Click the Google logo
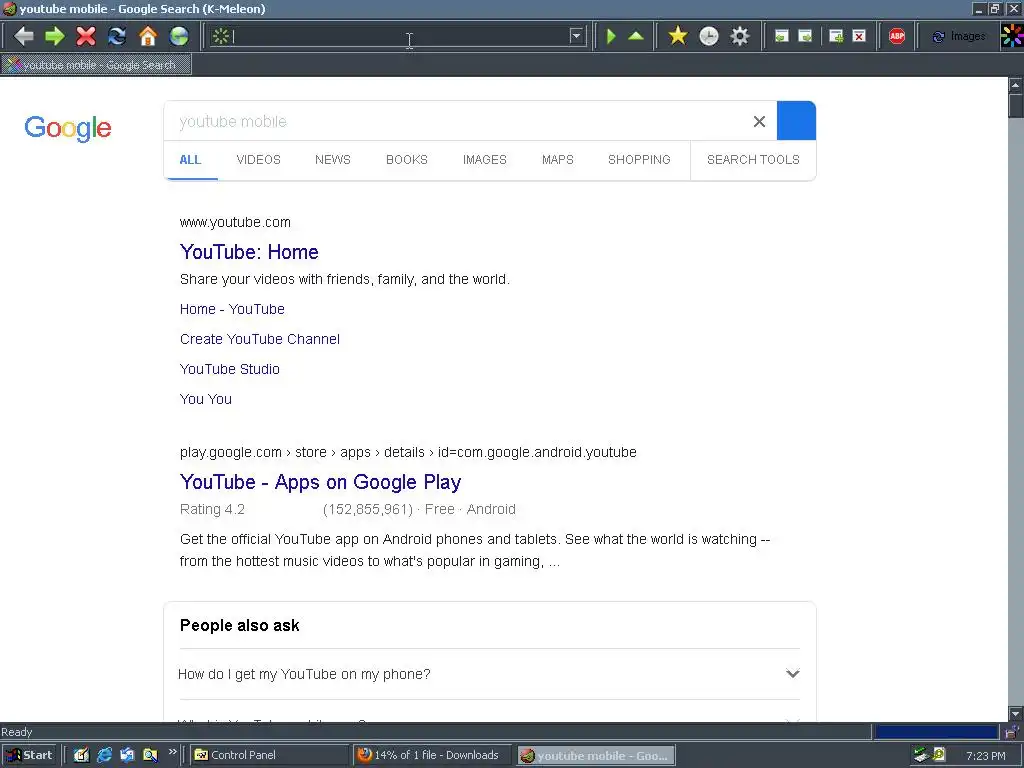Viewport: 1024px width, 768px height. (x=68, y=128)
